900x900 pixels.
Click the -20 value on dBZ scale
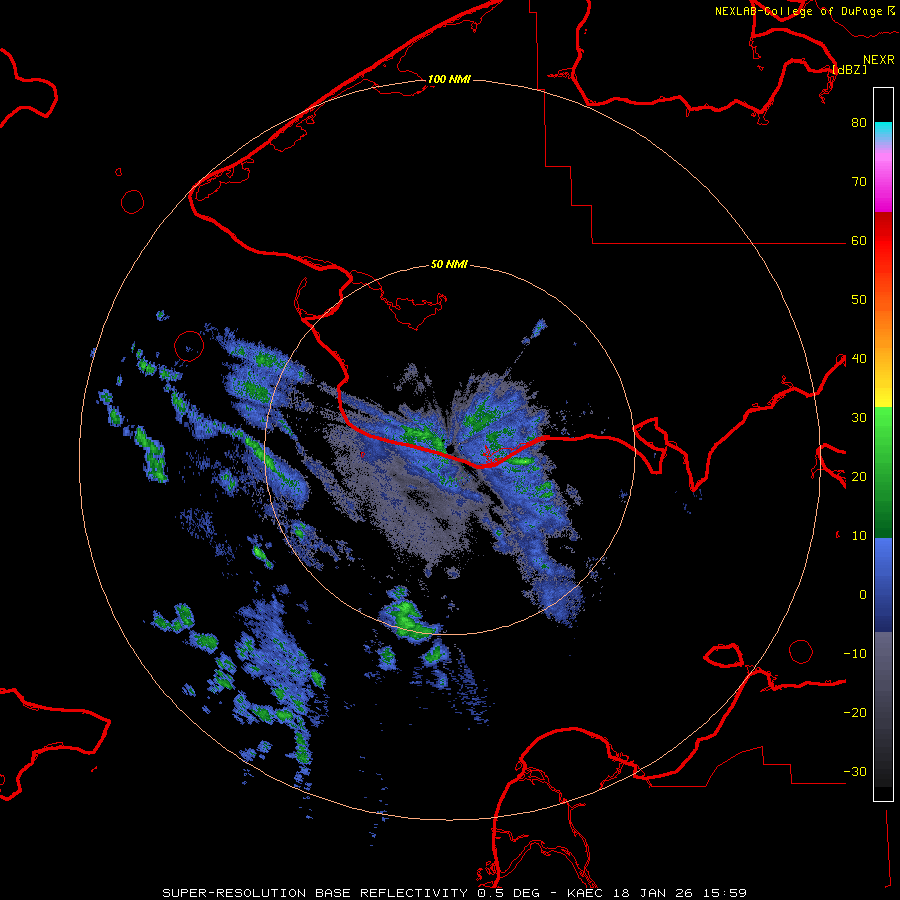coord(855,712)
